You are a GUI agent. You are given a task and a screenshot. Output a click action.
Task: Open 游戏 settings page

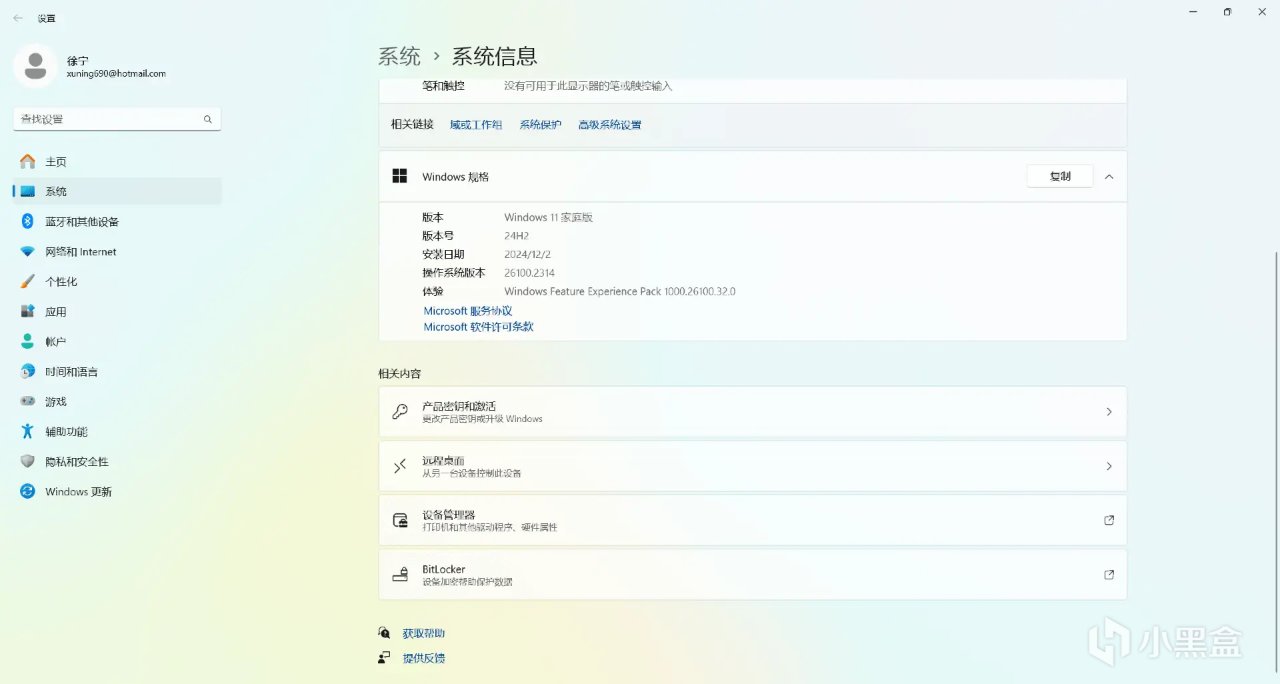pos(117,401)
